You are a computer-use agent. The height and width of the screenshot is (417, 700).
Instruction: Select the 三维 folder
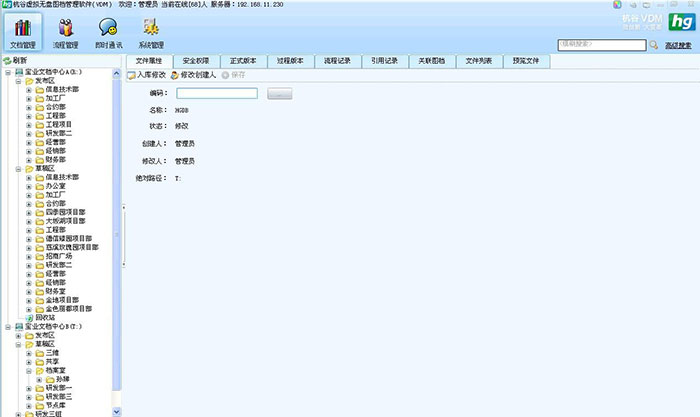point(52,353)
